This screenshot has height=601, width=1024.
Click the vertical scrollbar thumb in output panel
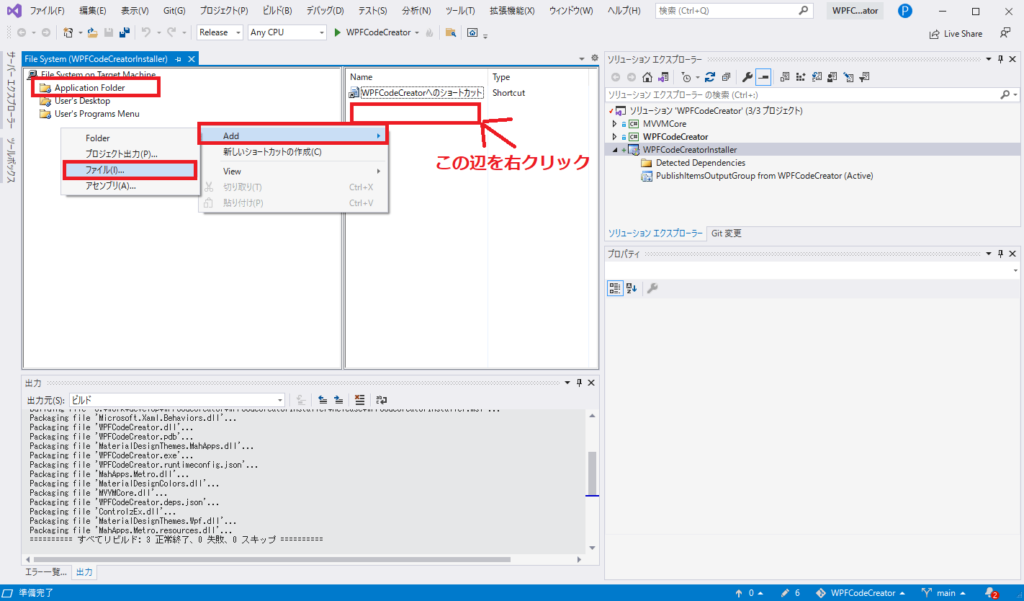[592, 473]
